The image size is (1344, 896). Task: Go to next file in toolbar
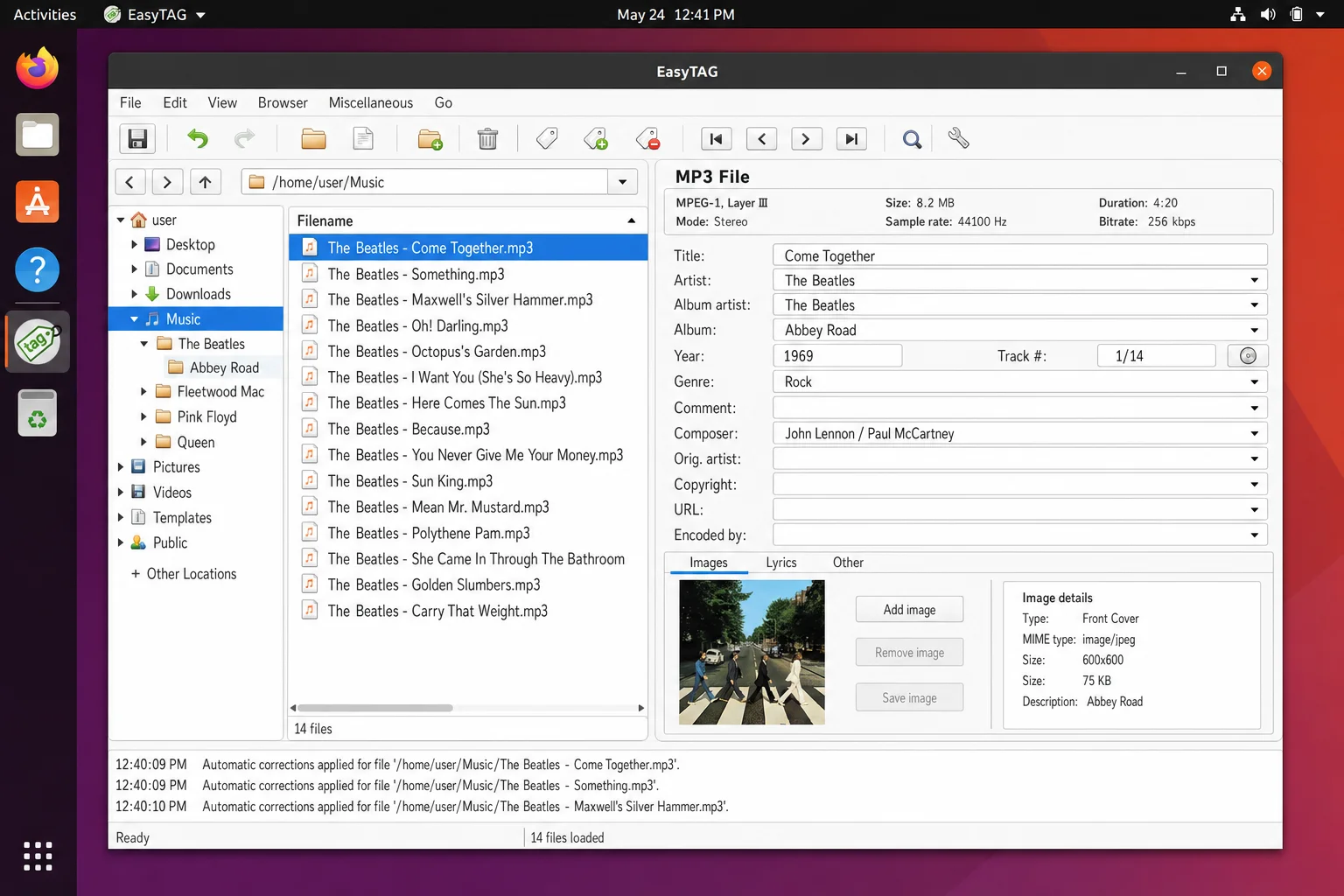click(x=806, y=139)
